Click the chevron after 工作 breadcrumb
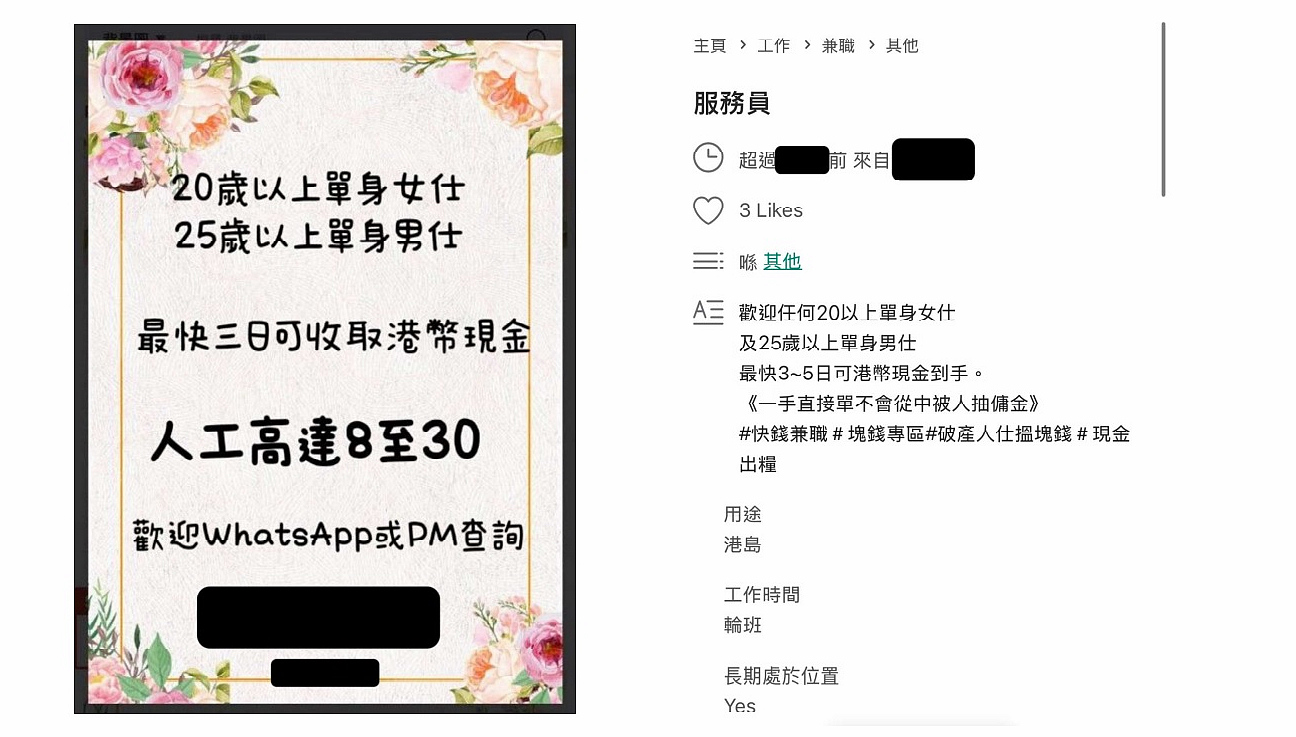Screen dimensions: 1296x737 coord(807,45)
